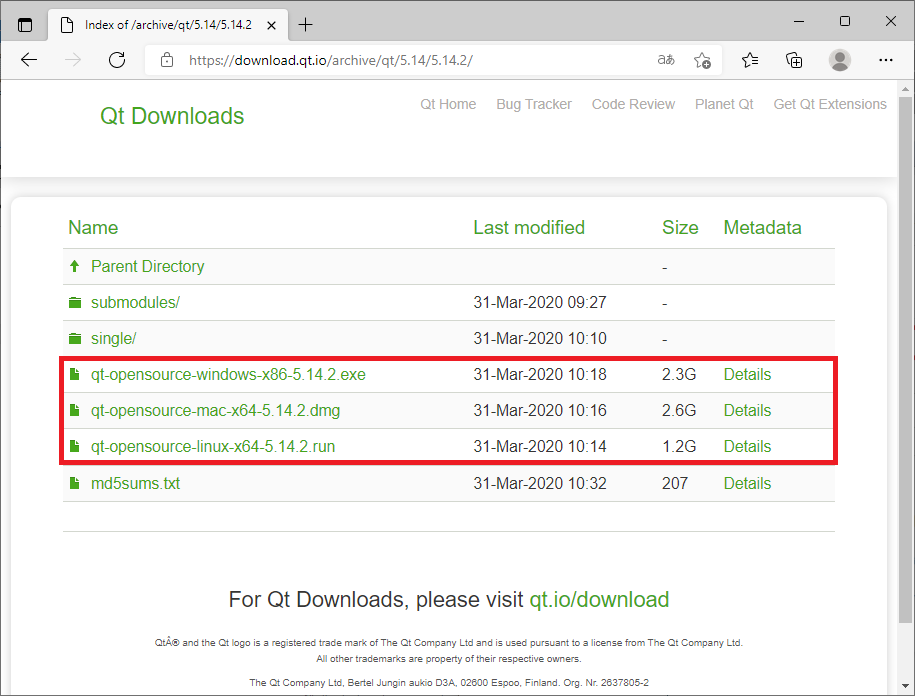Open the Collections icon

click(x=794, y=60)
